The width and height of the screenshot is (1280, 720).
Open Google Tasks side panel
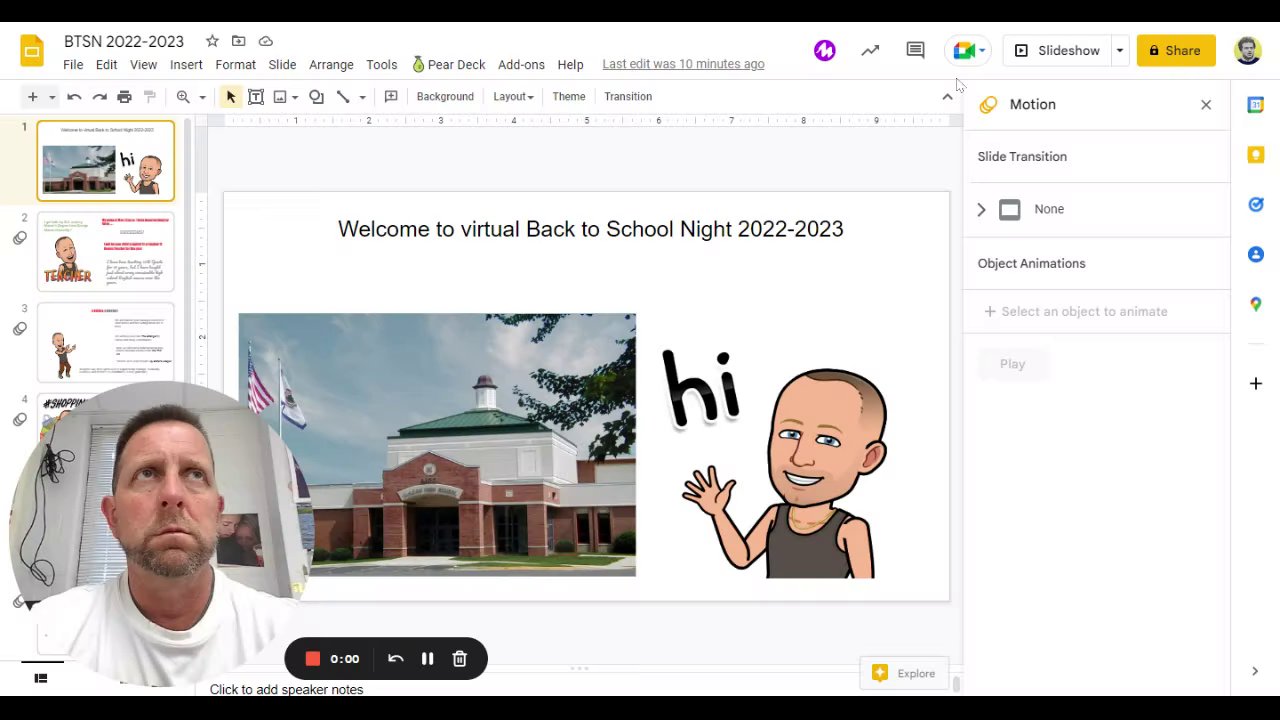1256,204
